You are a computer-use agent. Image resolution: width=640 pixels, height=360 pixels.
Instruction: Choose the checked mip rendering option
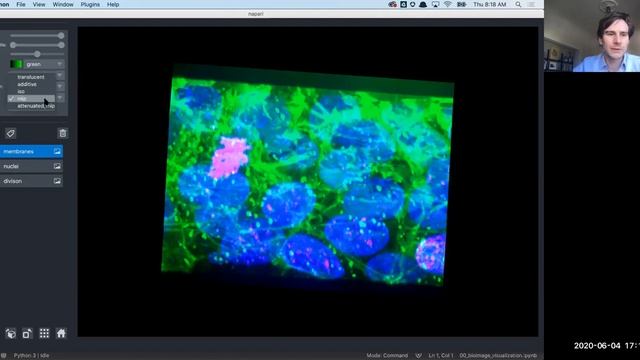point(31,99)
